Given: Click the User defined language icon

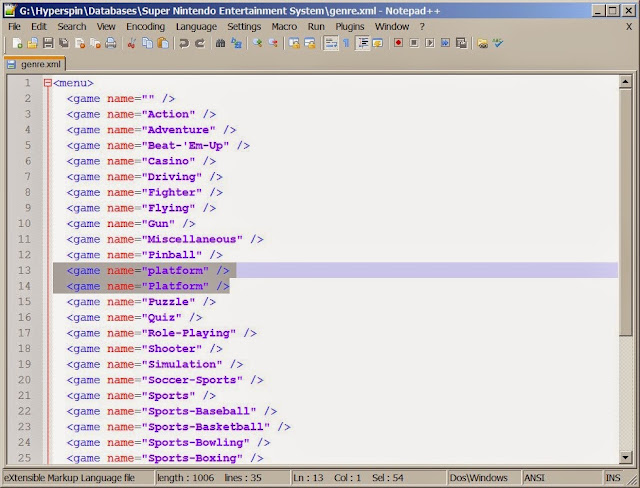Looking at the screenshot, I should pyautogui.click(x=378, y=43).
